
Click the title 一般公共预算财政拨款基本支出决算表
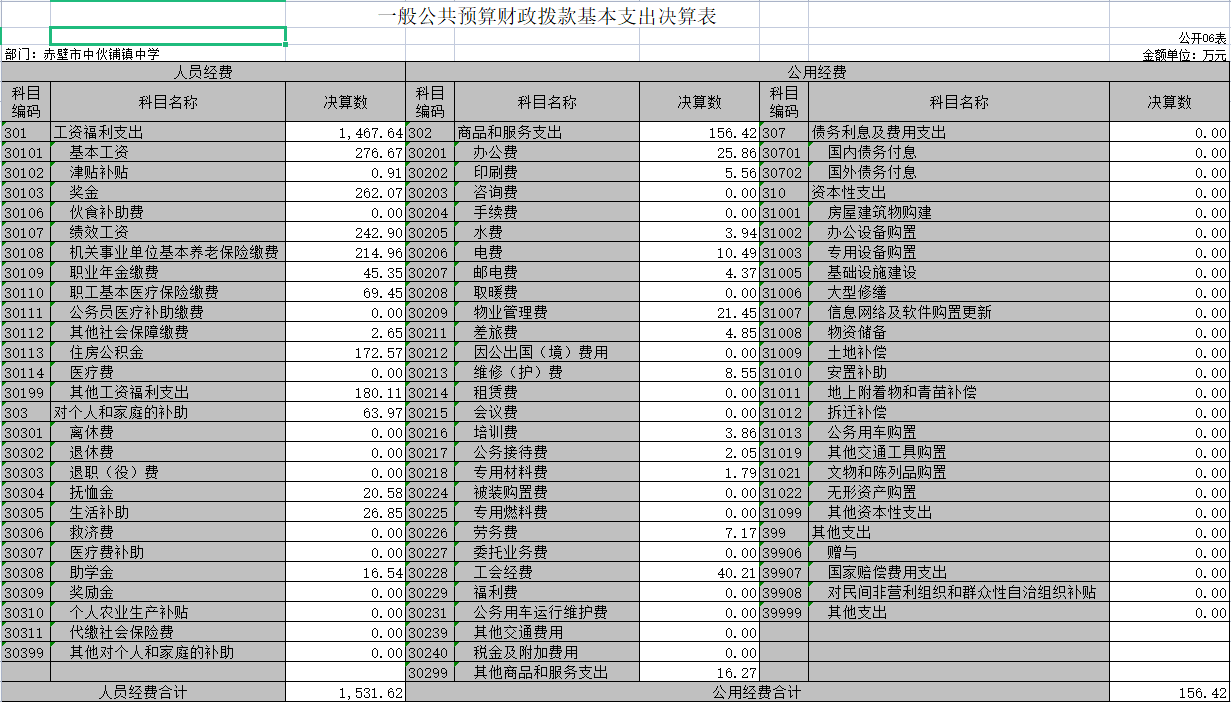coord(548,17)
